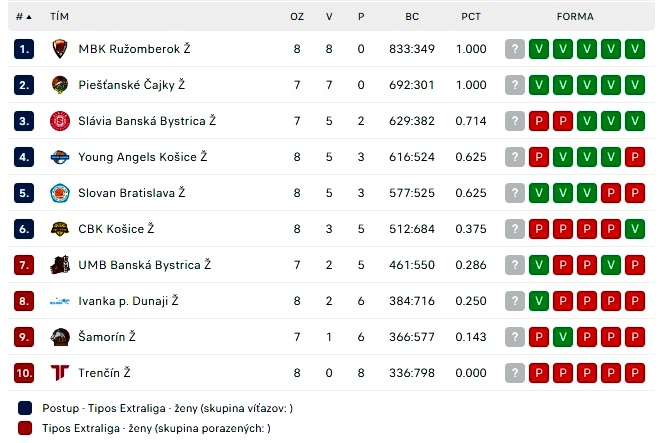Click the dark blue Postup legend swatch
The height and width of the screenshot is (443, 667).
tap(25, 408)
